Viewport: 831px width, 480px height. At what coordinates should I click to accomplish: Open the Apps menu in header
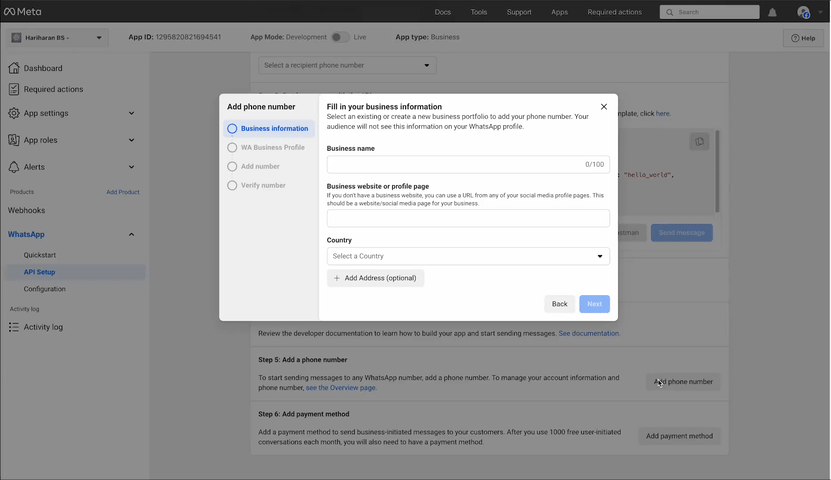[x=559, y=12]
